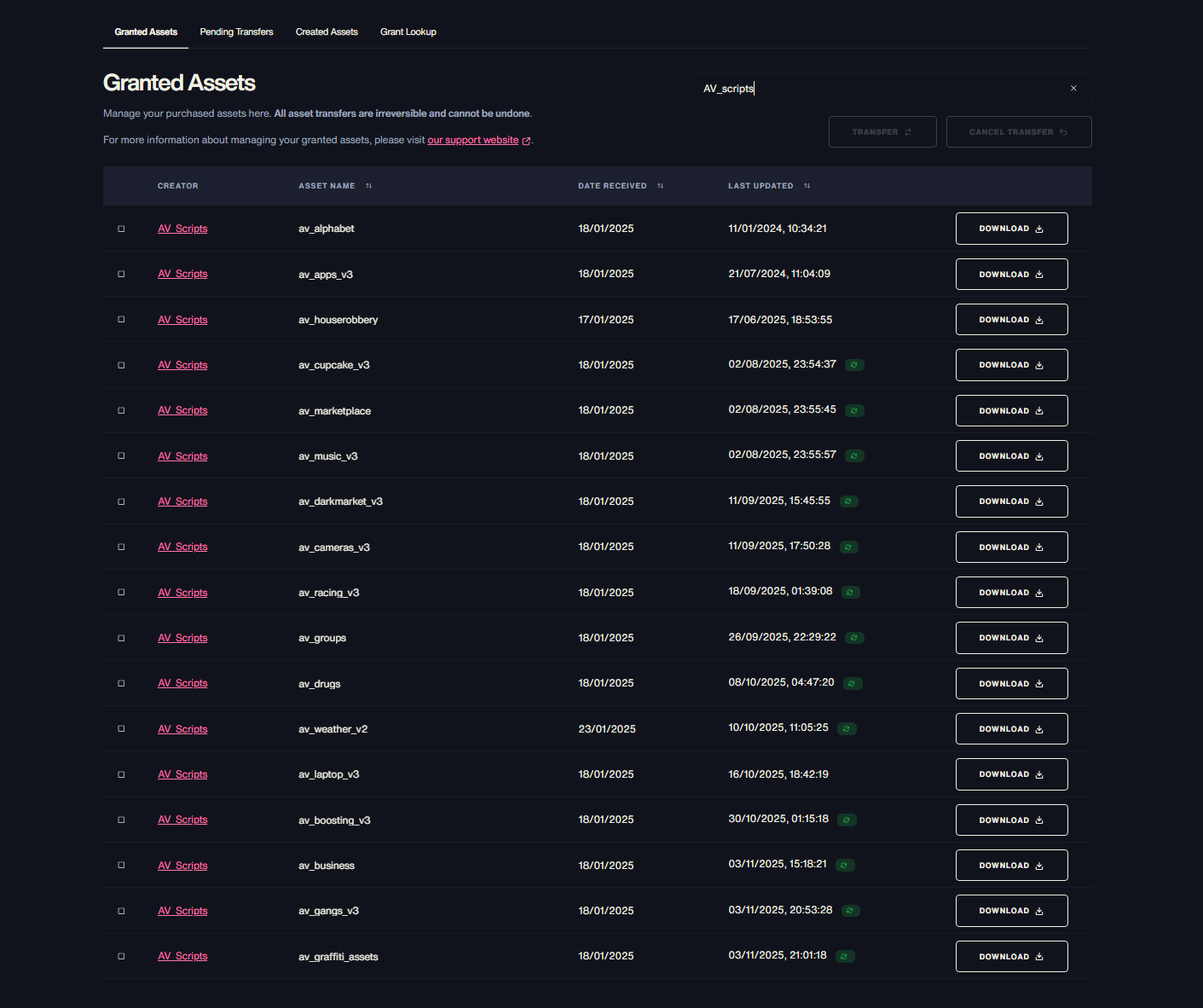This screenshot has width=1203, height=1008.
Task: Select the av_alphabet row checkbox
Action: coord(121,229)
